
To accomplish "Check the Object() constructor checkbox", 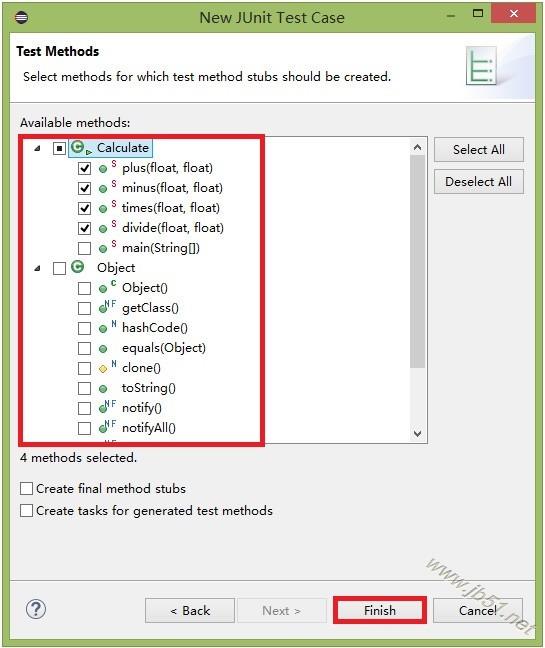I will [x=84, y=288].
